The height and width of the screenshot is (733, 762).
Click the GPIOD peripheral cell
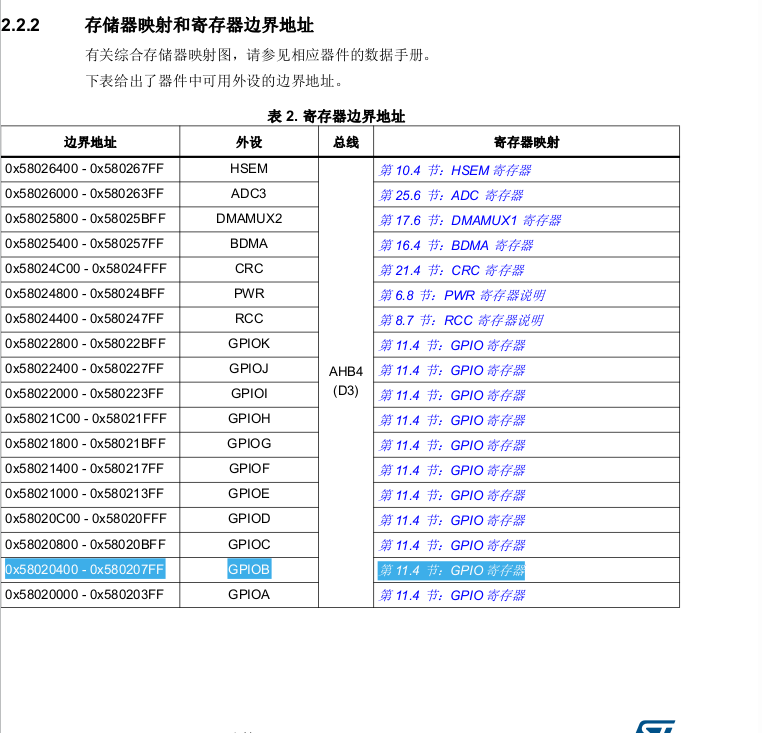click(x=249, y=519)
